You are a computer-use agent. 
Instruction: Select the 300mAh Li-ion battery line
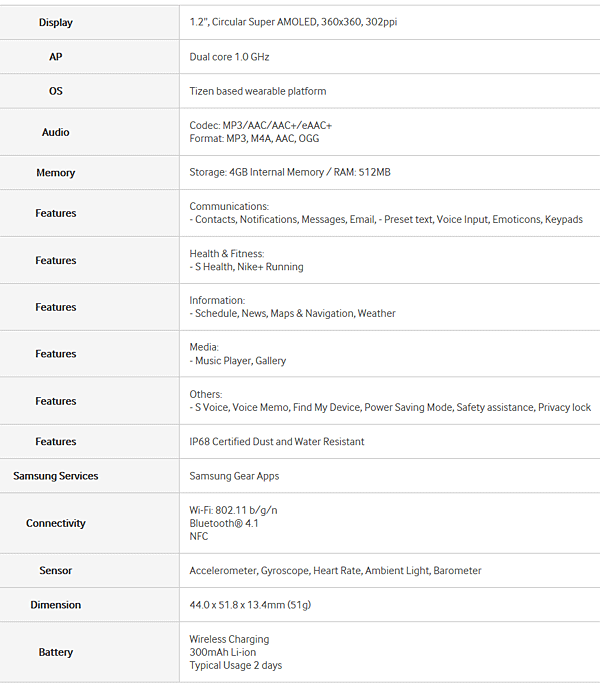pyautogui.click(x=224, y=652)
